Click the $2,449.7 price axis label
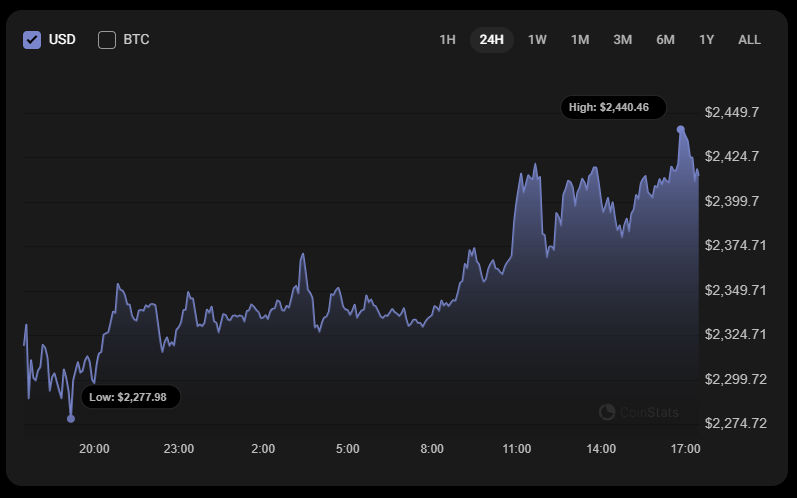The image size is (797, 498). (731, 112)
